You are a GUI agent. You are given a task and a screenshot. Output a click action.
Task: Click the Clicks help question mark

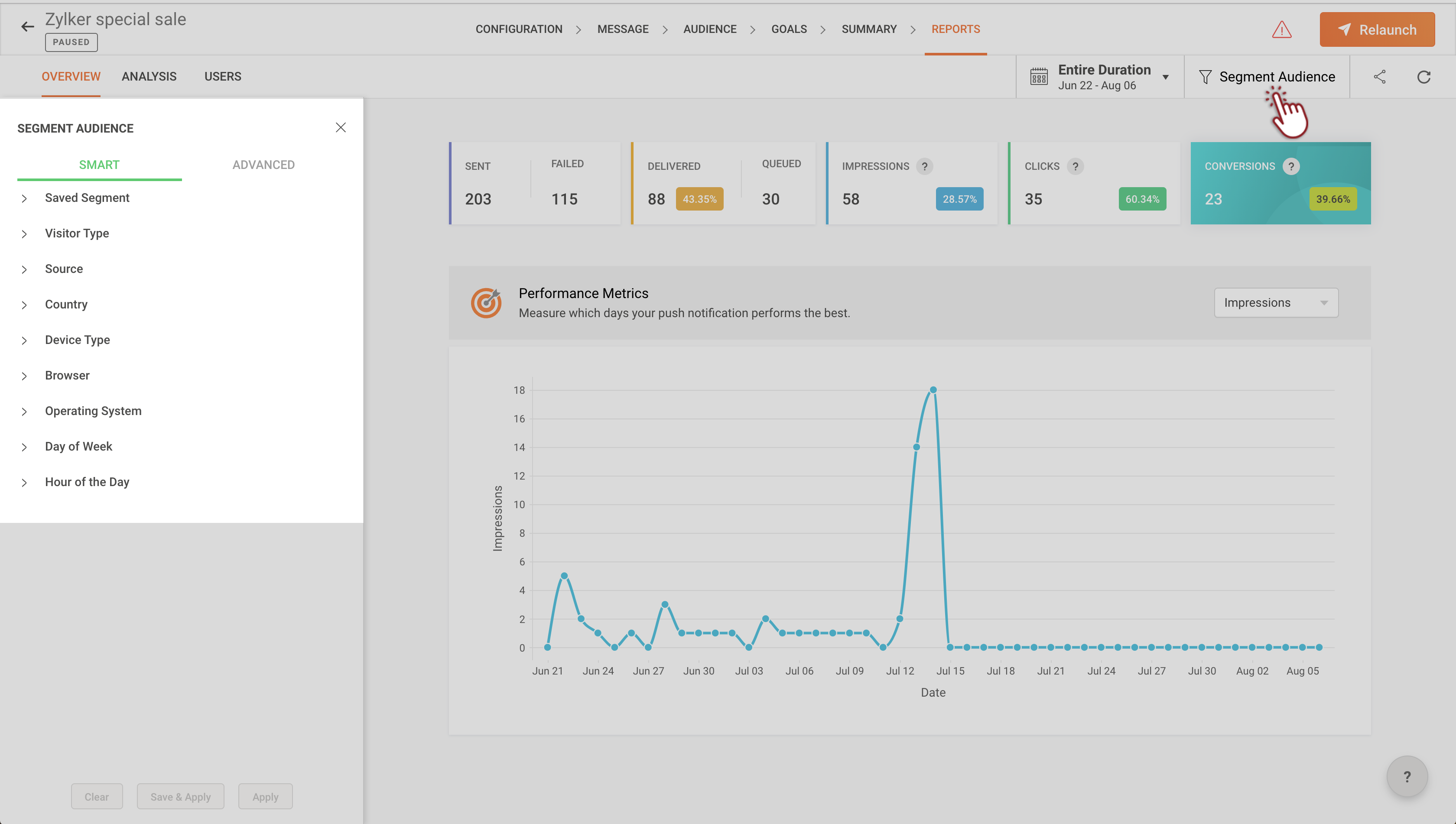(1075, 166)
